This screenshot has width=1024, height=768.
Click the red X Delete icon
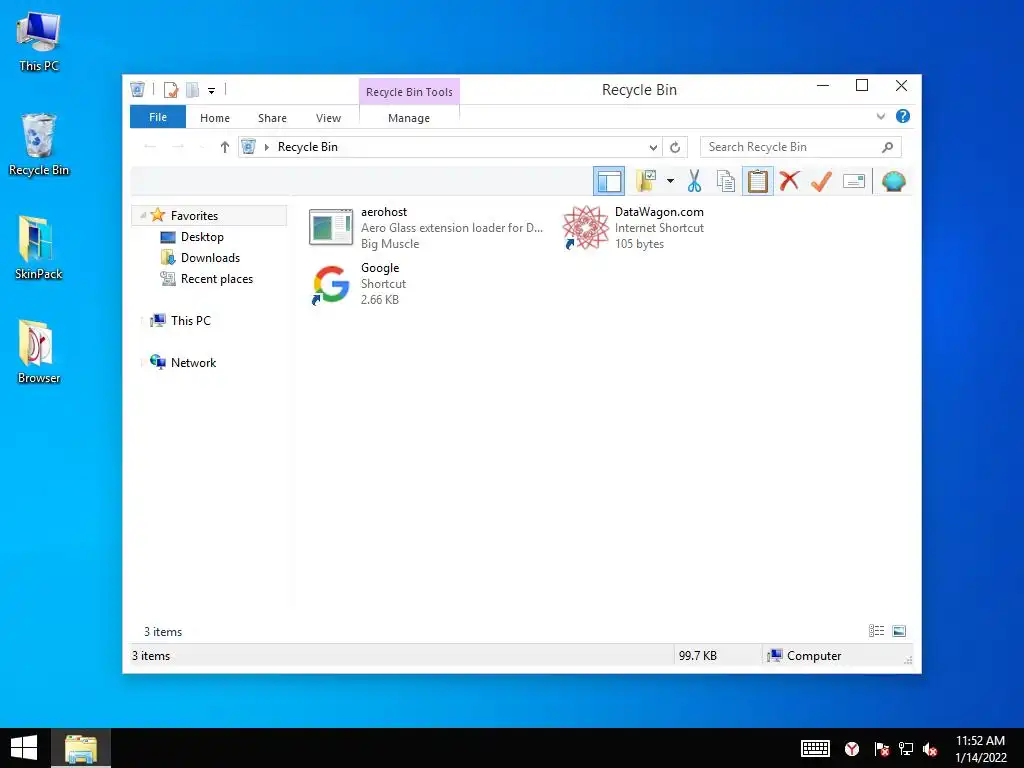[x=790, y=180]
